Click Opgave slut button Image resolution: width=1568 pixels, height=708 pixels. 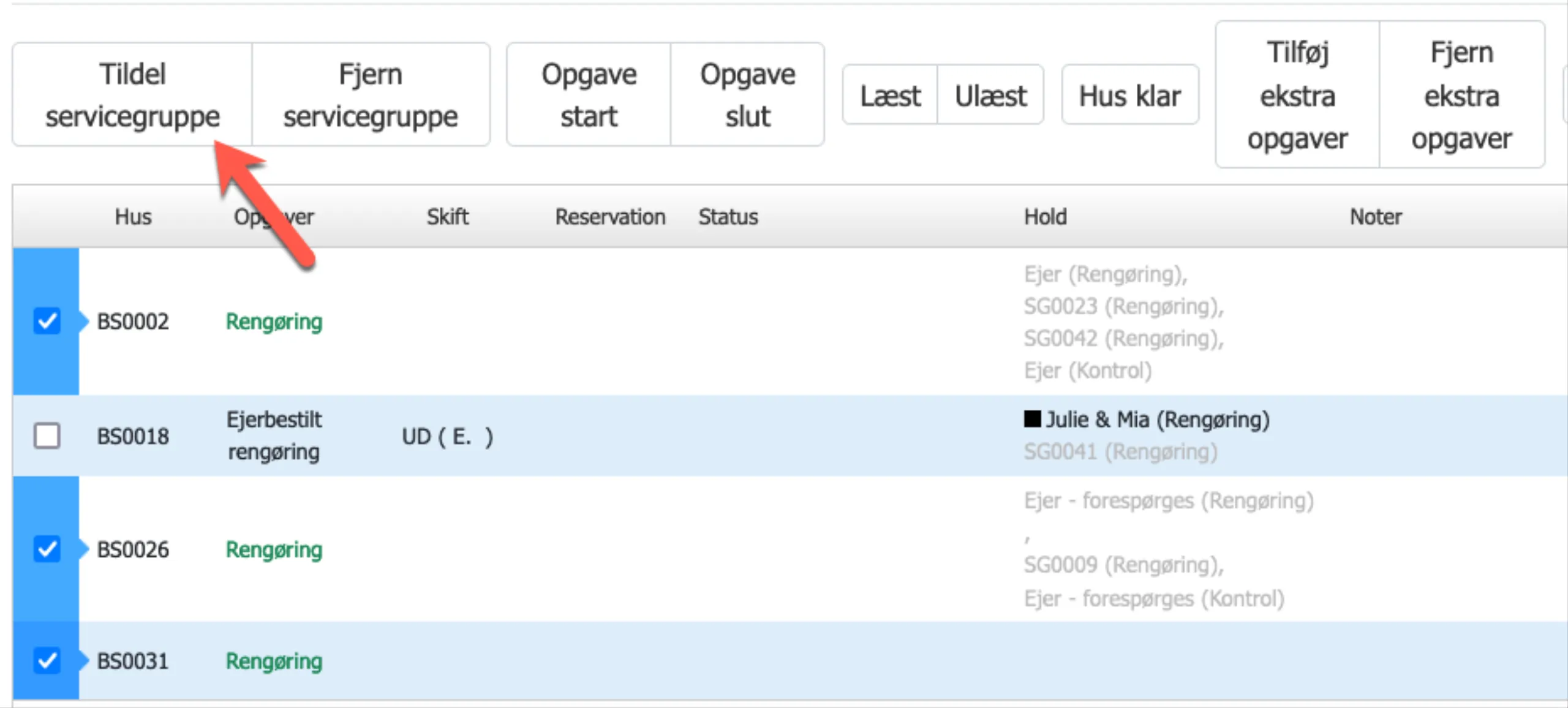[x=747, y=94]
